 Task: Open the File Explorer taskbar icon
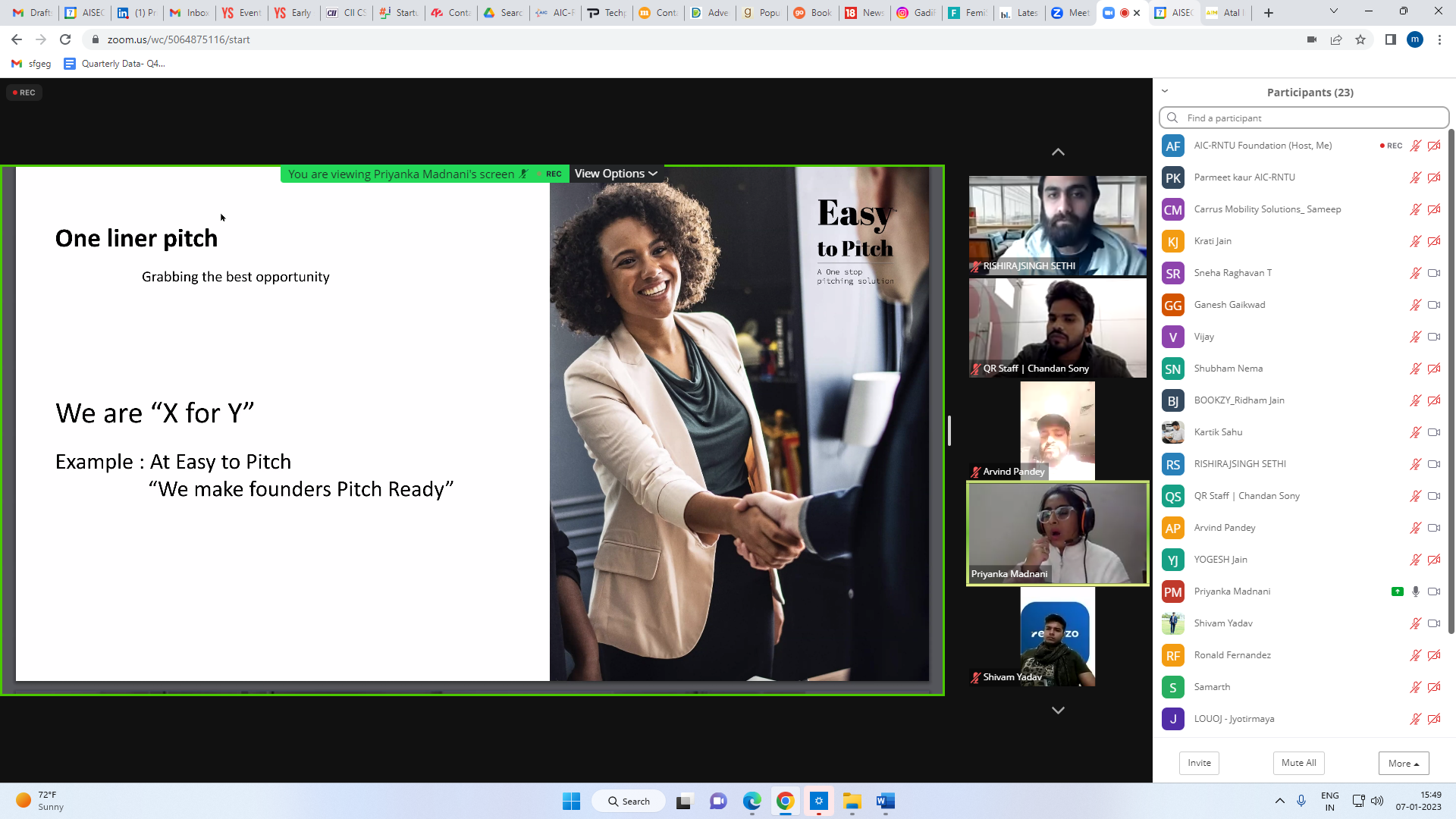852,802
